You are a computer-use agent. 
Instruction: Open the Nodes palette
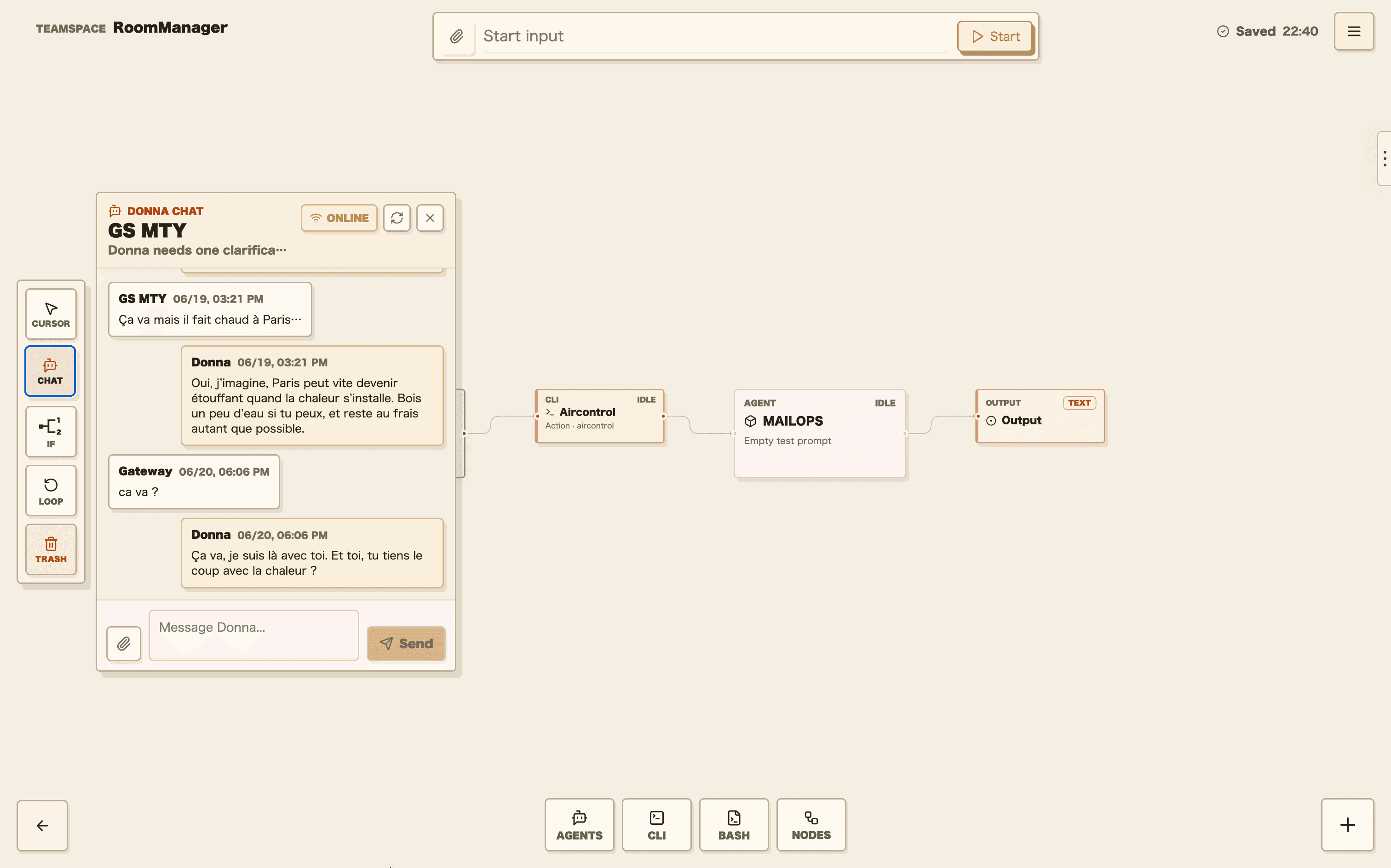(811, 825)
